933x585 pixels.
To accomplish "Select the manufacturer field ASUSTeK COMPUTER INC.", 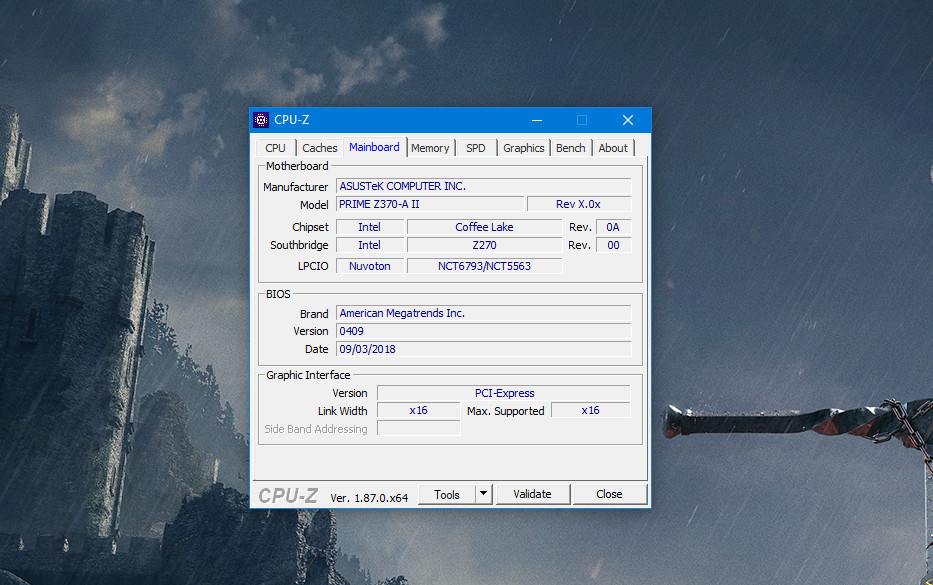I will click(484, 186).
